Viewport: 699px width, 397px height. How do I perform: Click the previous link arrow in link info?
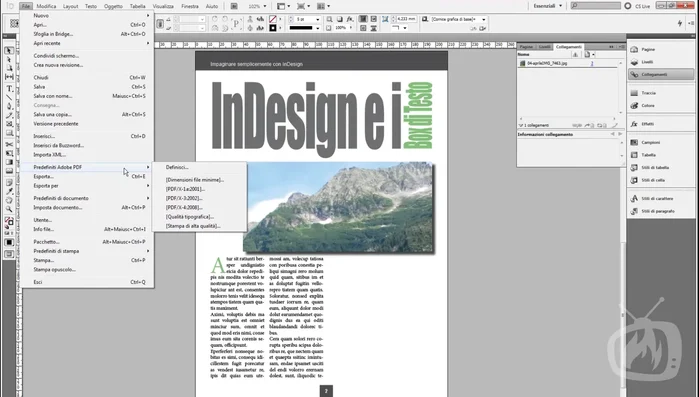[x=613, y=134]
